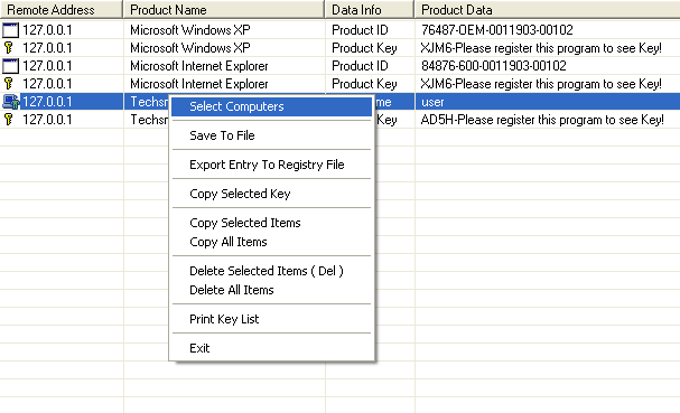
Task: Choose Save To File in the context menu
Action: click(271, 135)
